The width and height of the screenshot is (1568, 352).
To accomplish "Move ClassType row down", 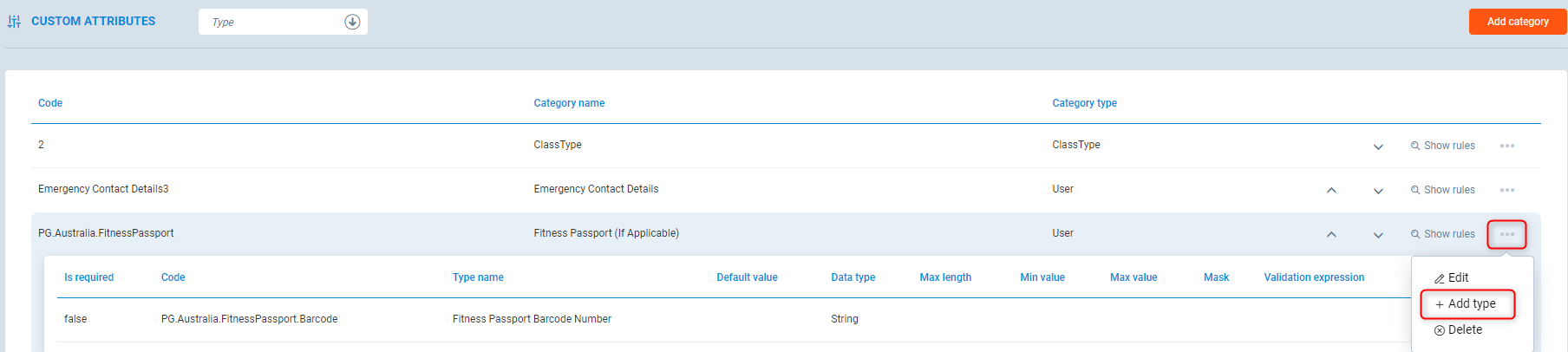I will tap(1378, 147).
